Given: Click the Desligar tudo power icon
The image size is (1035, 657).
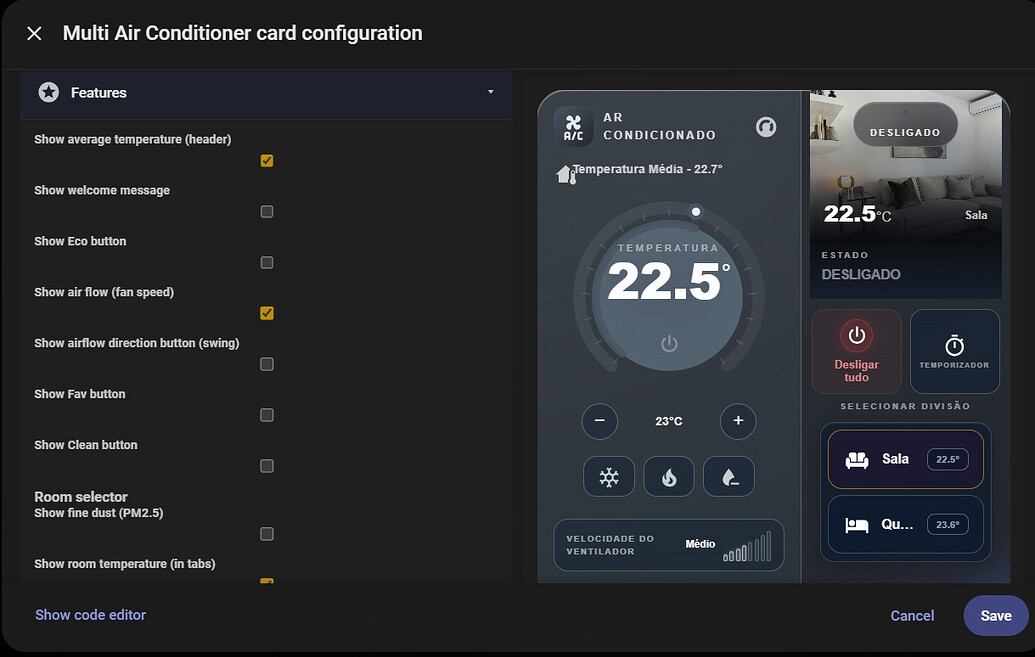Looking at the screenshot, I should point(856,335).
